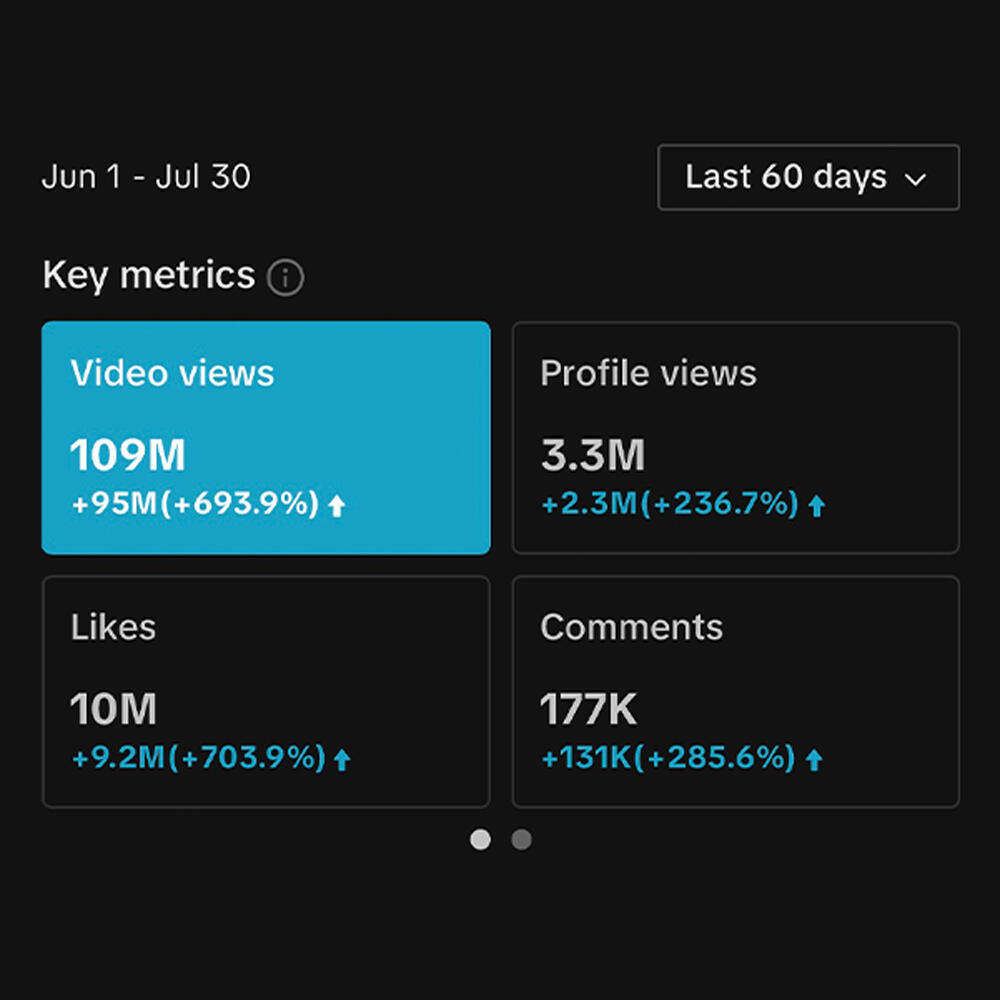This screenshot has width=1000, height=1000.
Task: Select the Profile views metric card
Action: 735,437
